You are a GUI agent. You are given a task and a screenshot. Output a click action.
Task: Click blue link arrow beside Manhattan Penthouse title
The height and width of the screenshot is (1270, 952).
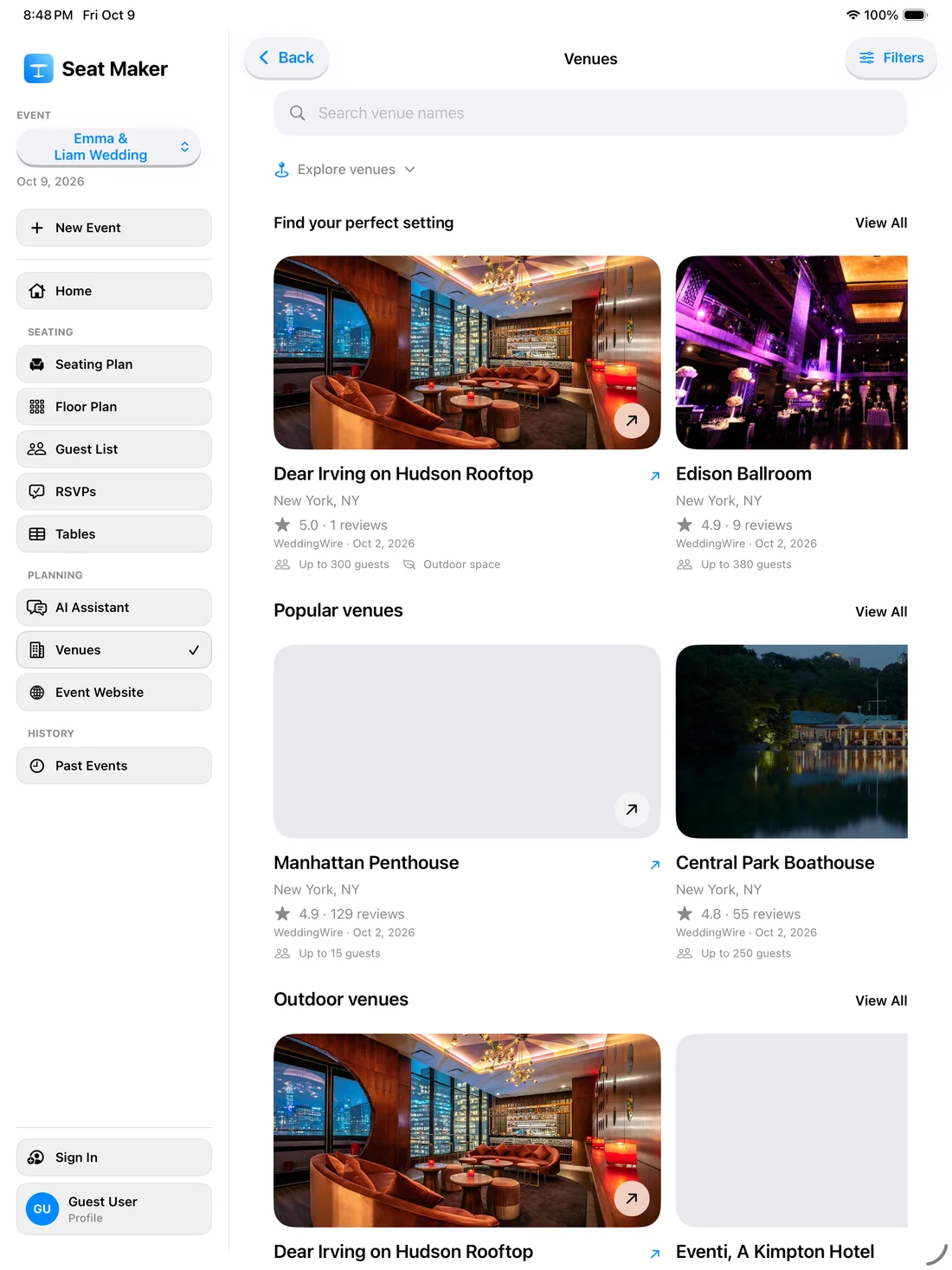point(655,865)
